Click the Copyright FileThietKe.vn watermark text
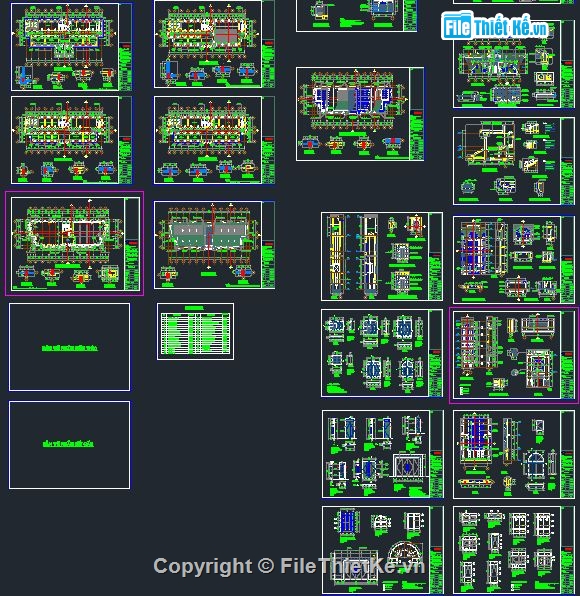Screen dimensions: 580x596 (289, 566)
